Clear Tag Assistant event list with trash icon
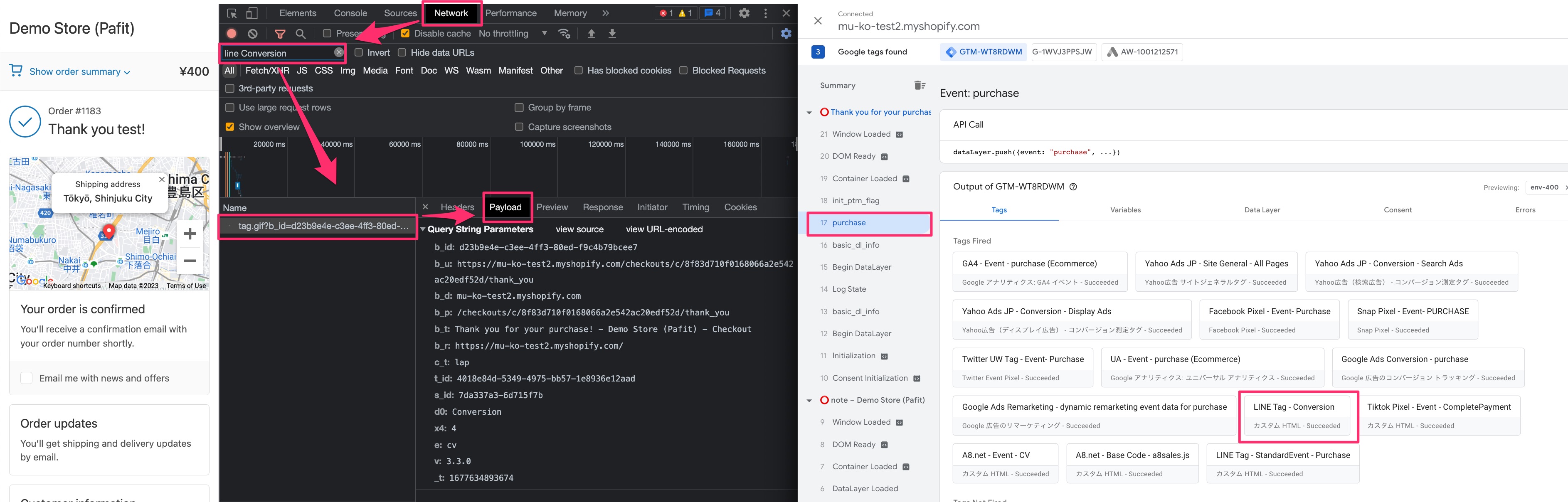This screenshot has width=1568, height=502. point(920,85)
